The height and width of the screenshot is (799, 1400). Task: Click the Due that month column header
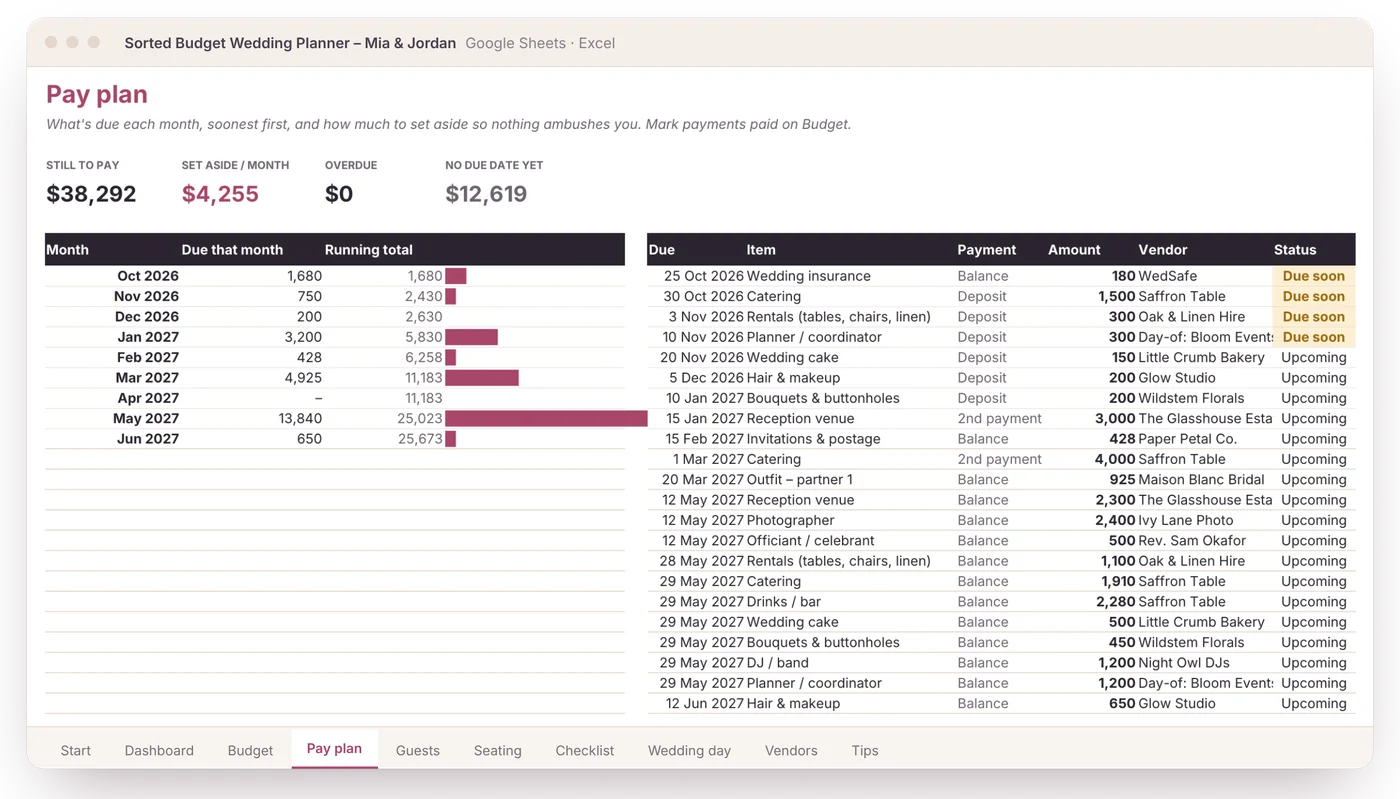(232, 250)
